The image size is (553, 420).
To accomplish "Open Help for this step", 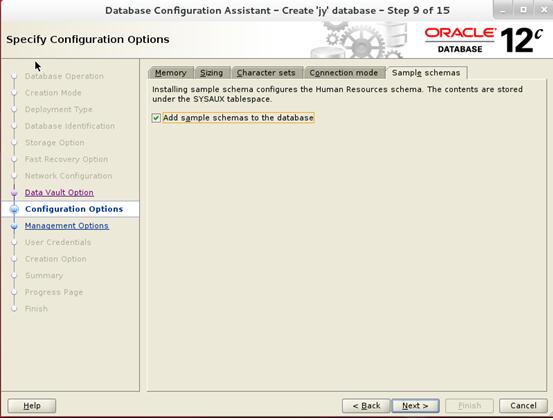I will tap(32, 406).
